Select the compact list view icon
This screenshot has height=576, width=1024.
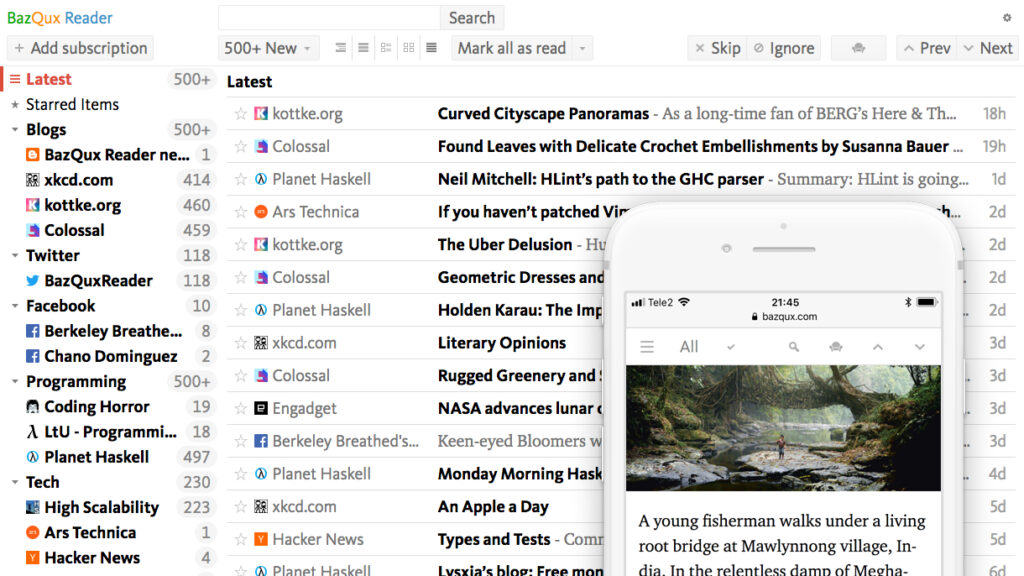[x=341, y=47]
